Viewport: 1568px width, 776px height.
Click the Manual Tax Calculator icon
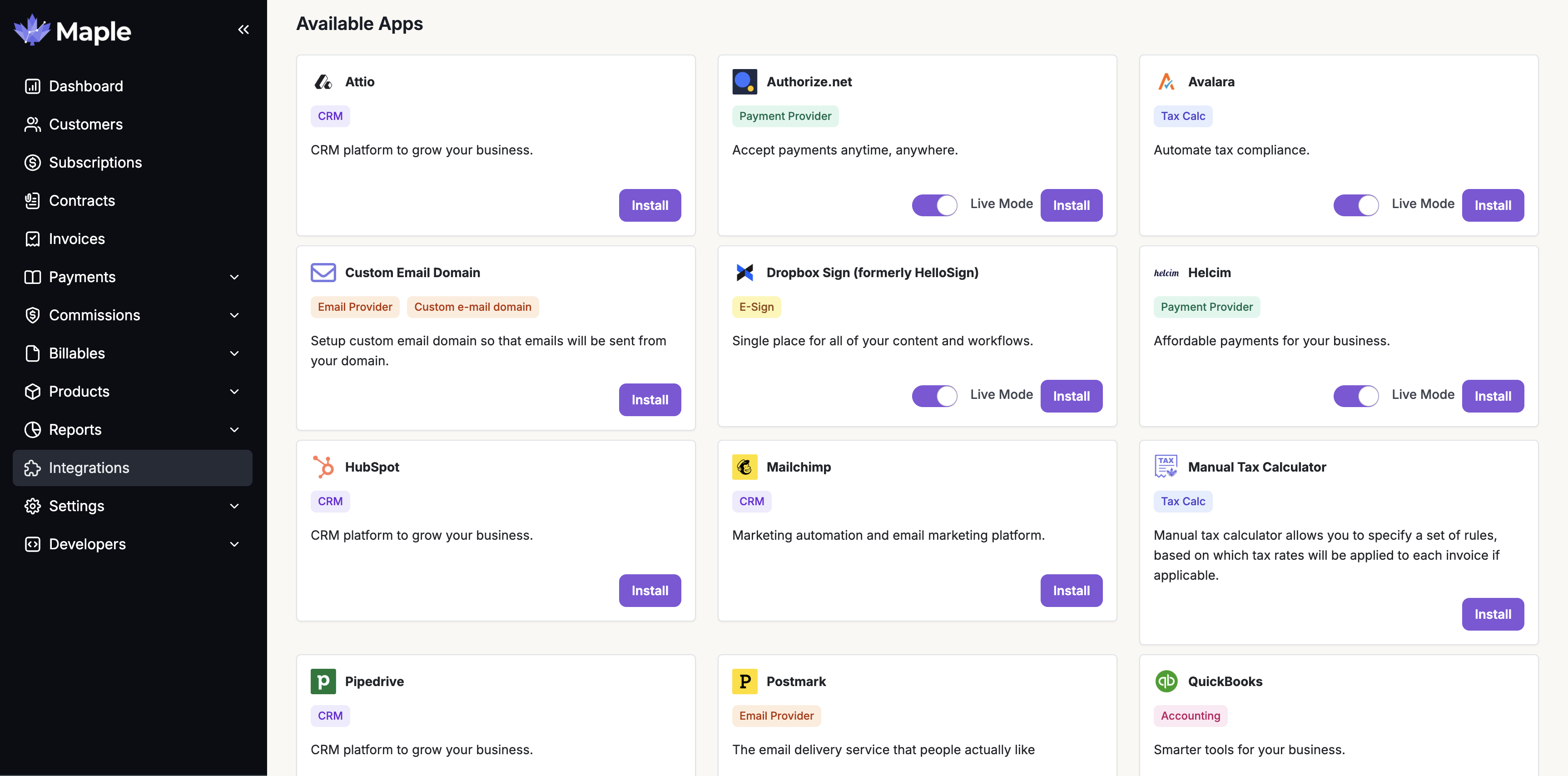click(1166, 467)
